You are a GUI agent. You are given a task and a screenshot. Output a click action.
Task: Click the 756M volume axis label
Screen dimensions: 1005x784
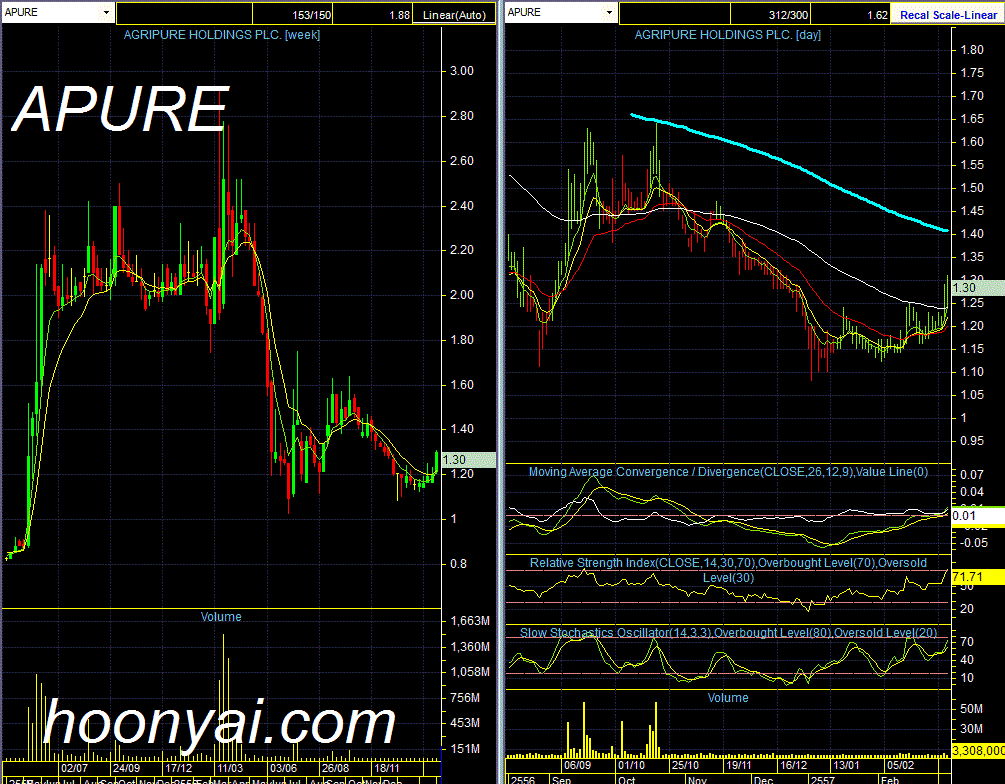465,697
